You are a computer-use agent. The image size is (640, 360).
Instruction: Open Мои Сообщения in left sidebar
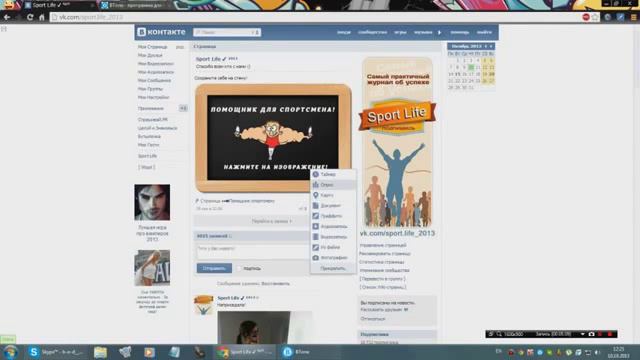click(154, 81)
